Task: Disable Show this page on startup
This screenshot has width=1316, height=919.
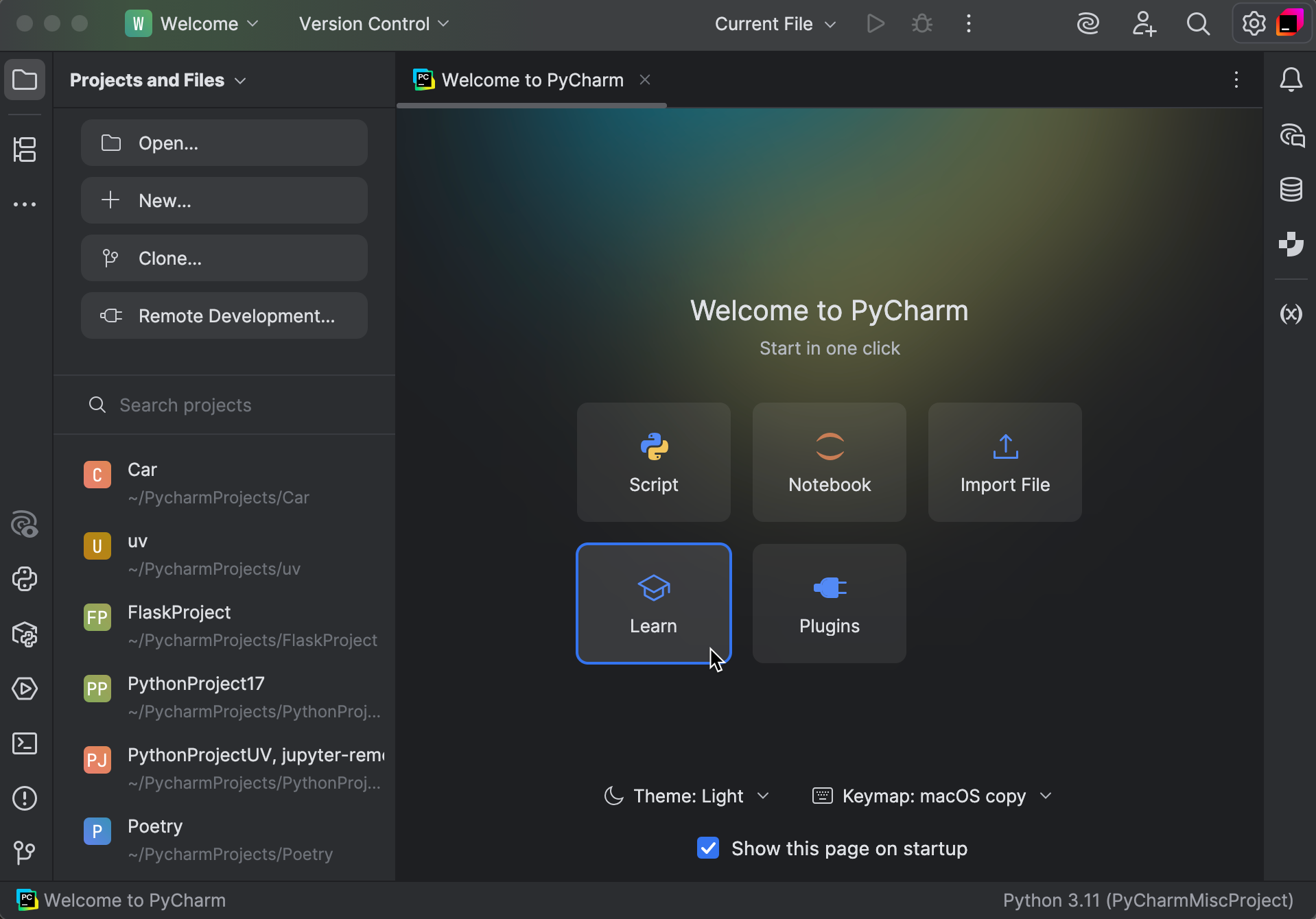Action: (707, 848)
